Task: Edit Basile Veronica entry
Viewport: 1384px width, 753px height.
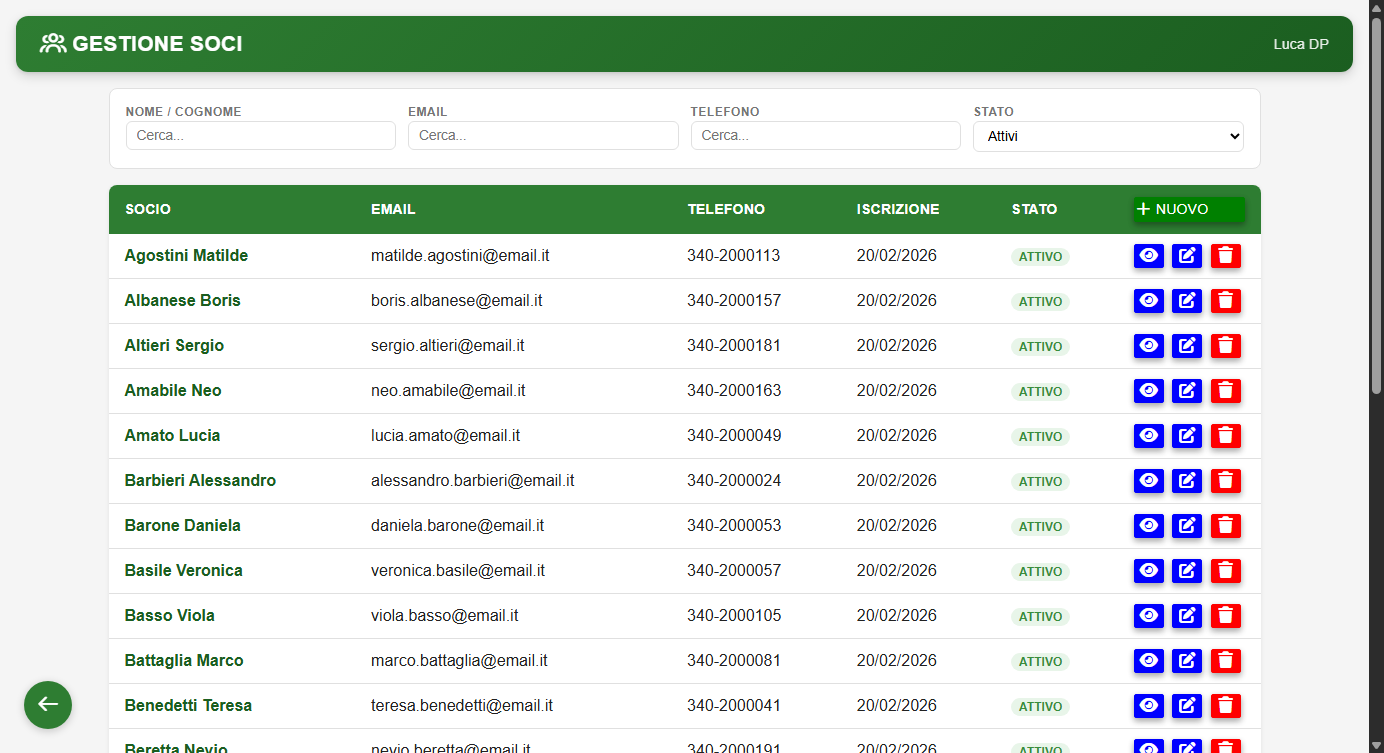Action: pyautogui.click(x=1187, y=571)
